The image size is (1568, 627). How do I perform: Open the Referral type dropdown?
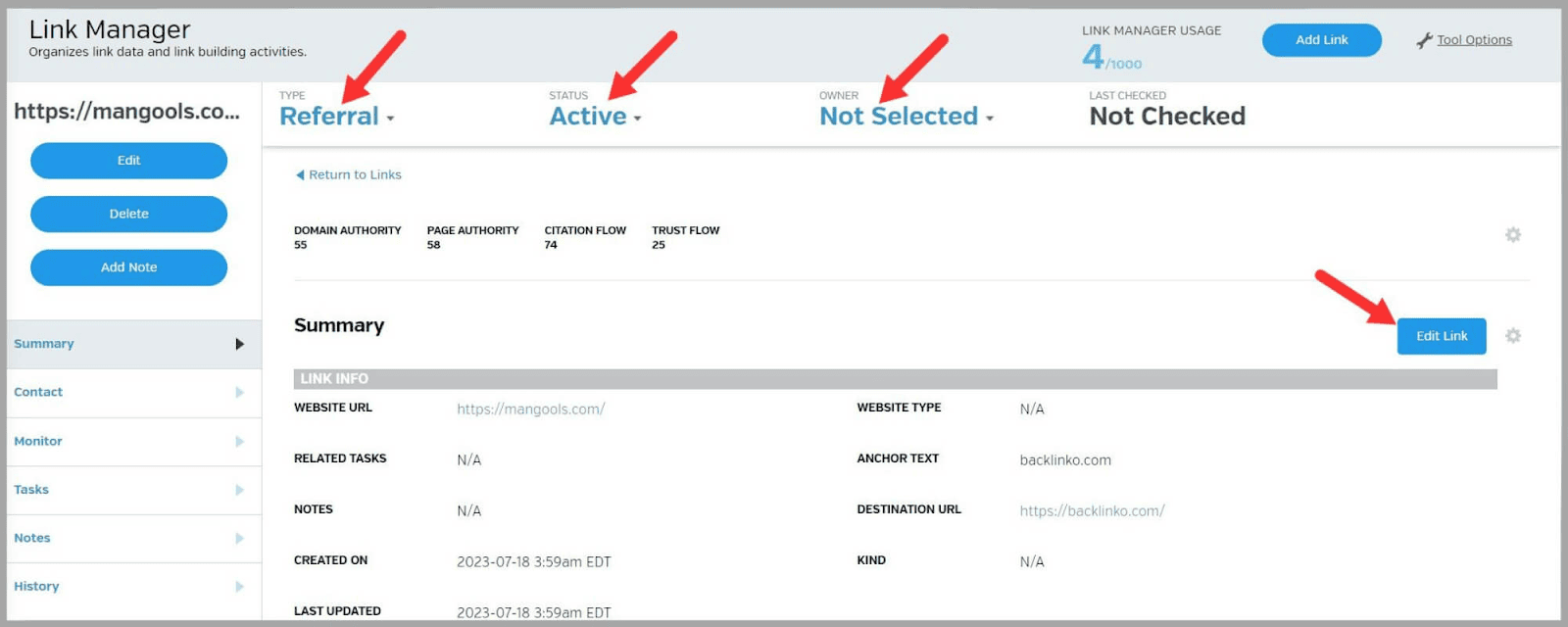click(336, 117)
